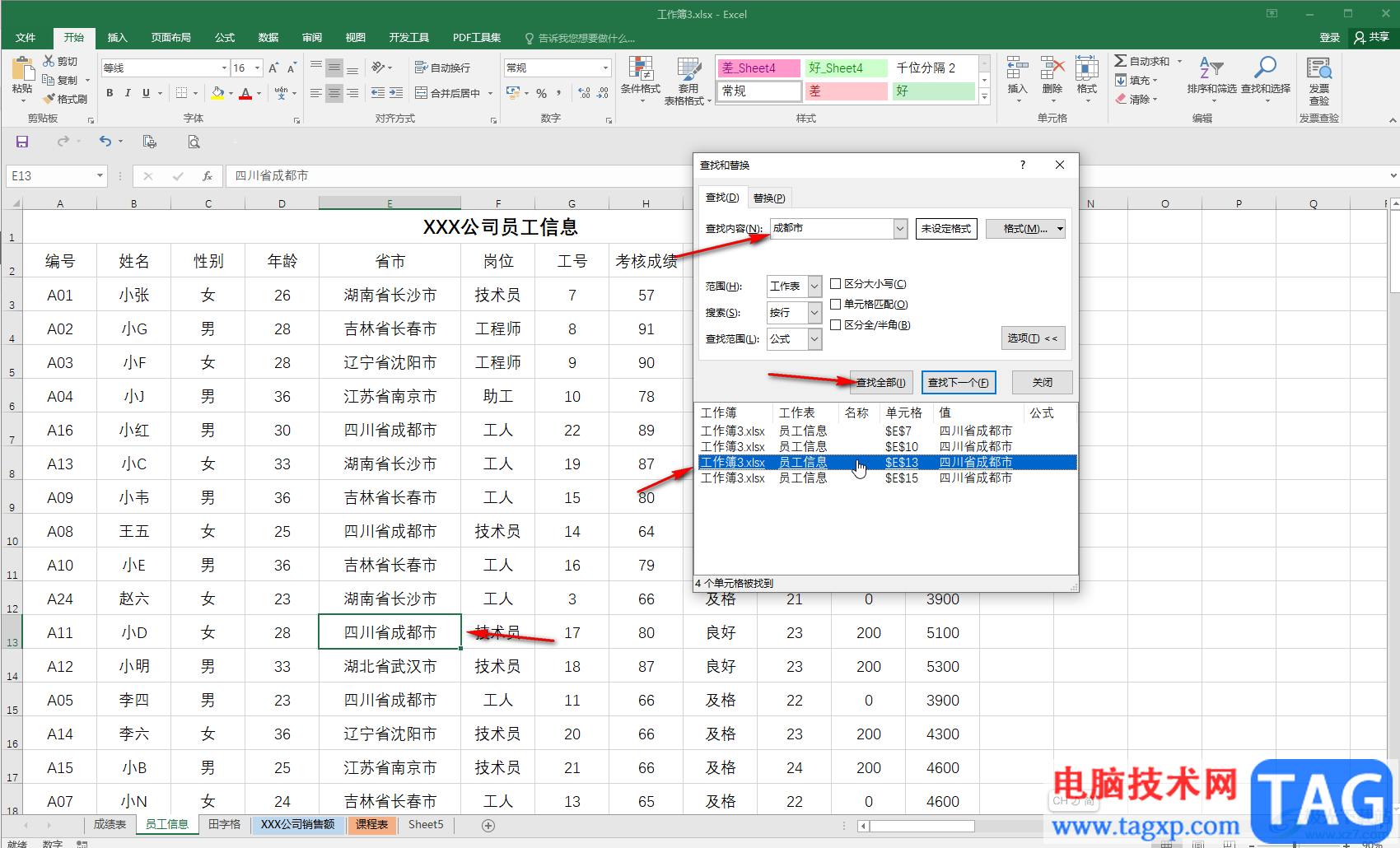The height and width of the screenshot is (848, 1400).
Task: Click the insert function fx icon
Action: point(208,176)
